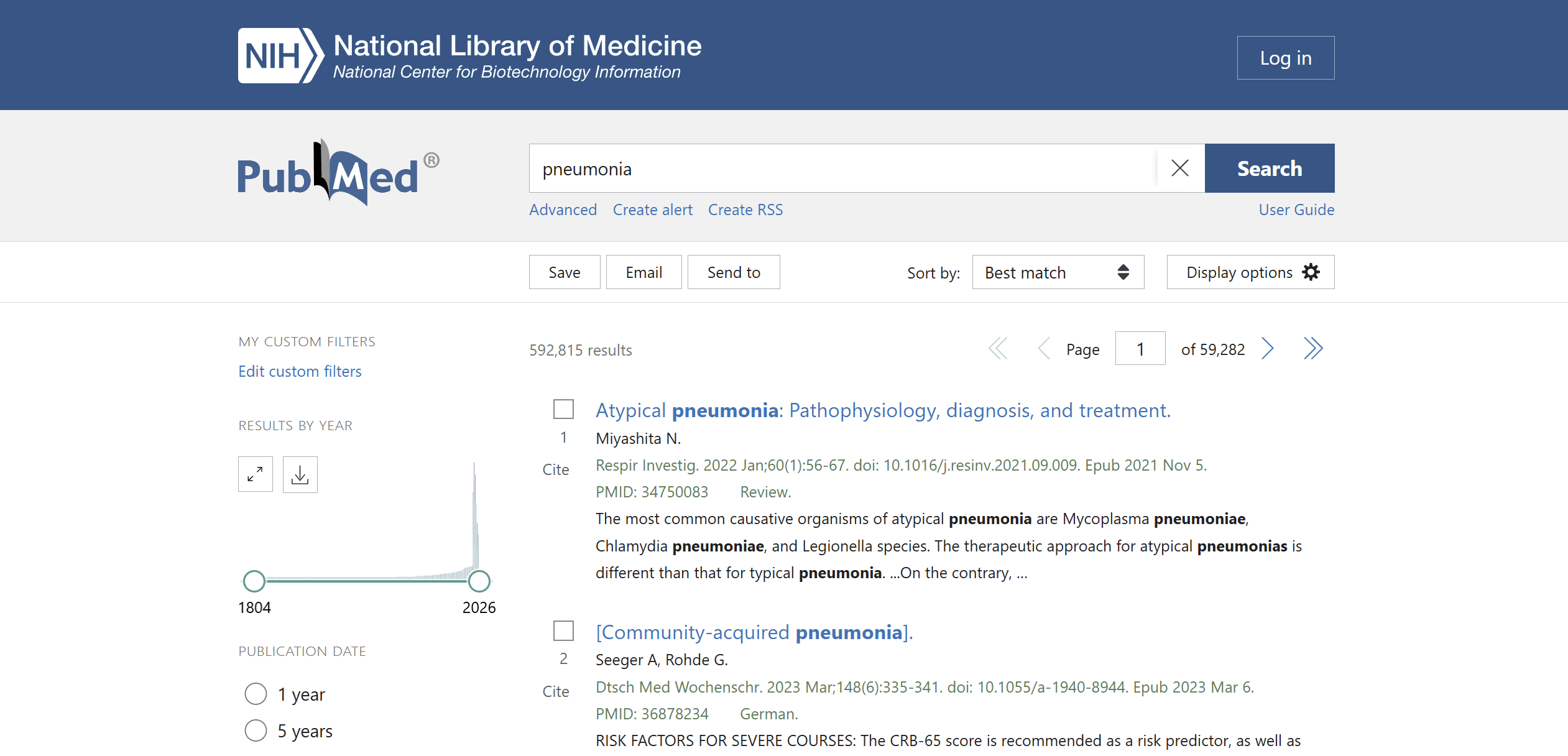Go to the next results page
Image resolution: width=1568 pixels, height=756 pixels.
1267,349
